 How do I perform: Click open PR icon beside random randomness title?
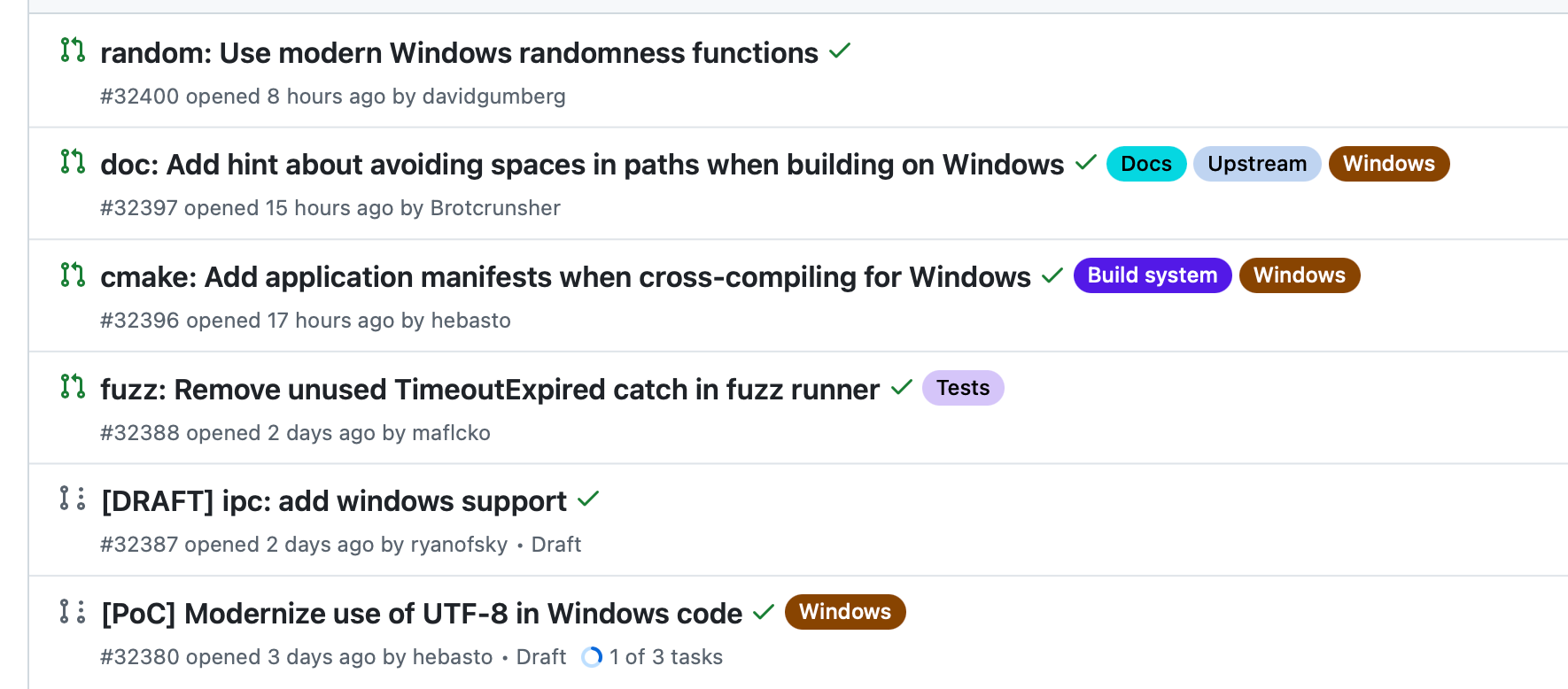[73, 50]
